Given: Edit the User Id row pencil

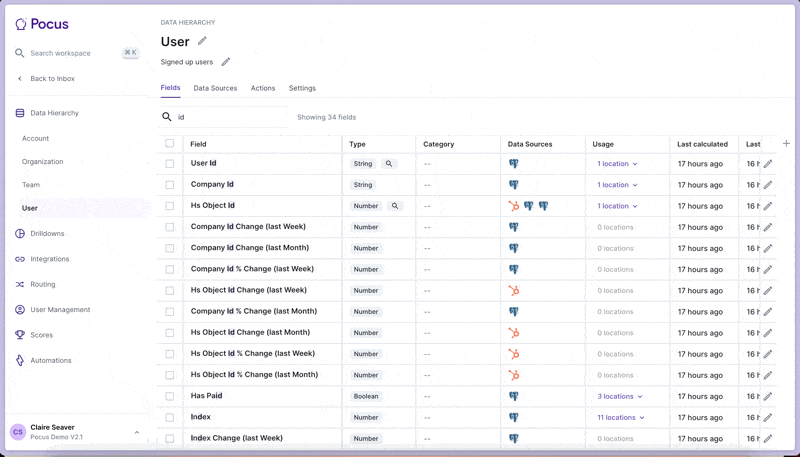Looking at the screenshot, I should [x=768, y=164].
